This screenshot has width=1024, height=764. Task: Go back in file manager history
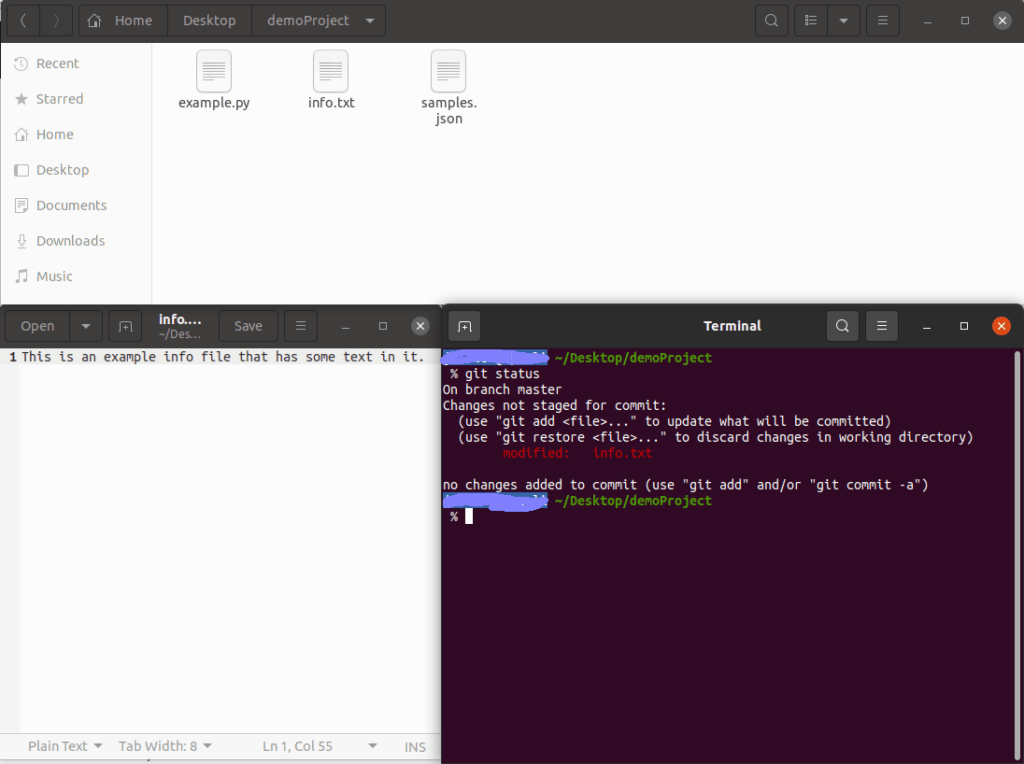click(x=23, y=20)
